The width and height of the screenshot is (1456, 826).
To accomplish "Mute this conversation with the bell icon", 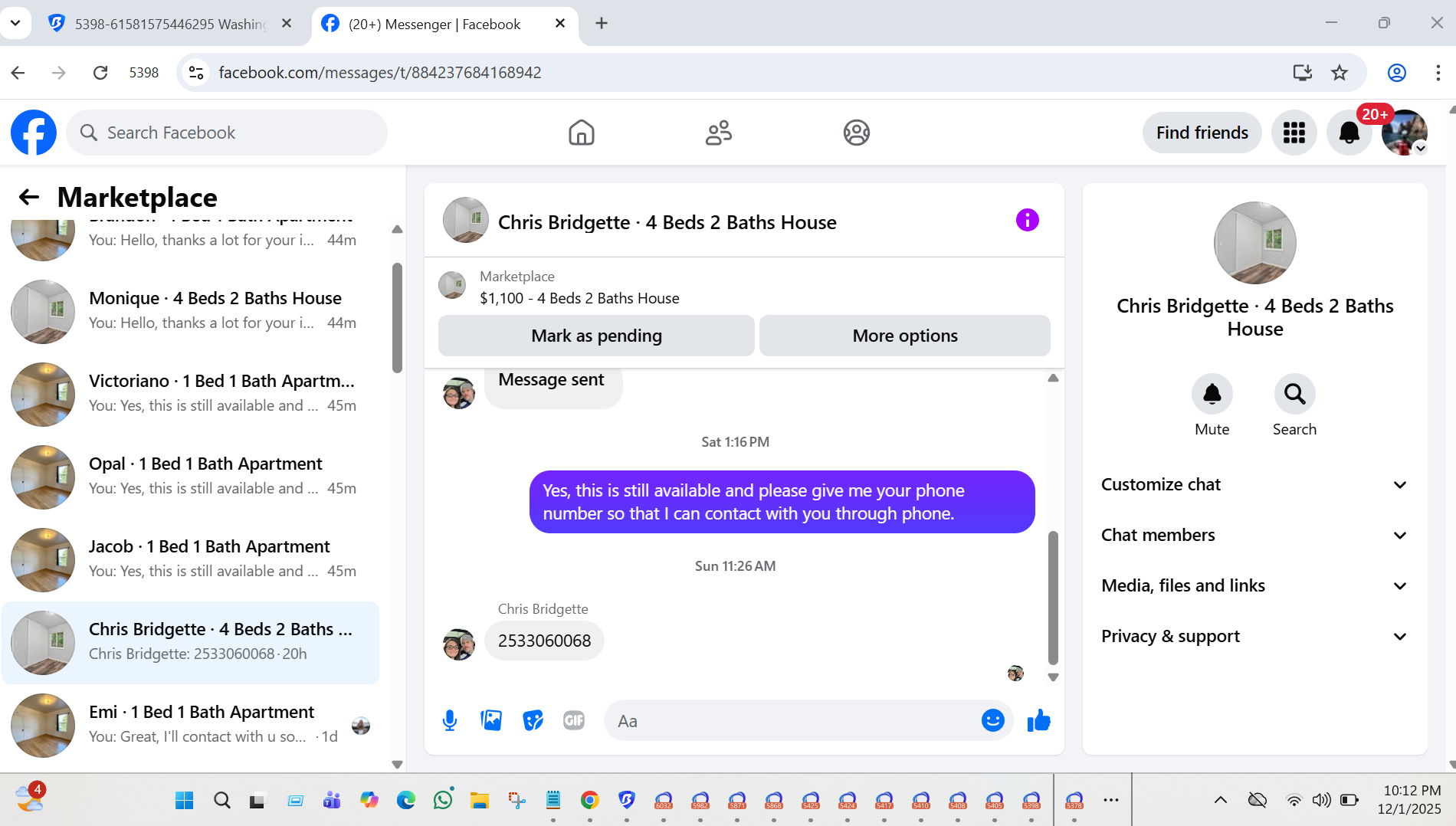I will pyautogui.click(x=1212, y=394).
